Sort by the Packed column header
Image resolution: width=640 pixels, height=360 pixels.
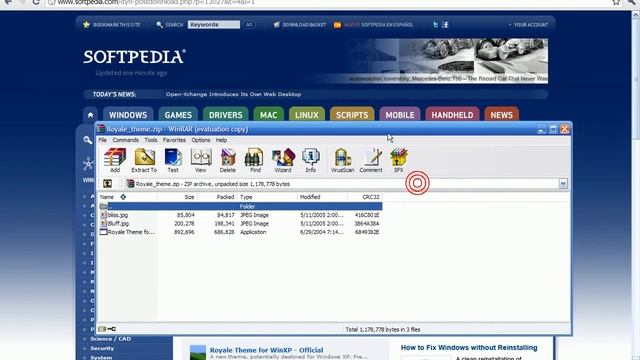[x=217, y=197]
